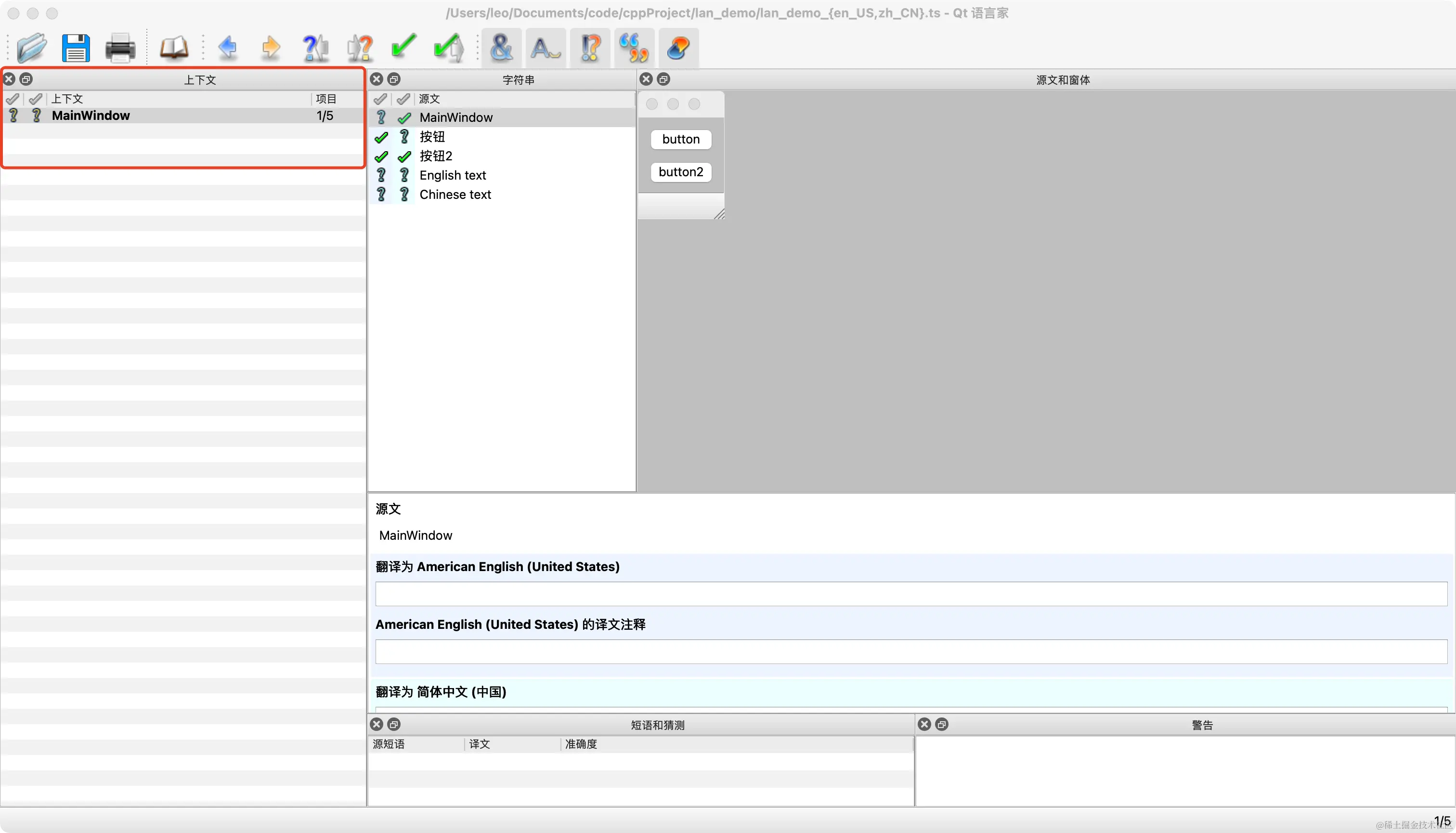Toggle accelerator validation ampersand button
Image resolution: width=1456 pixels, height=833 pixels.
(x=501, y=48)
